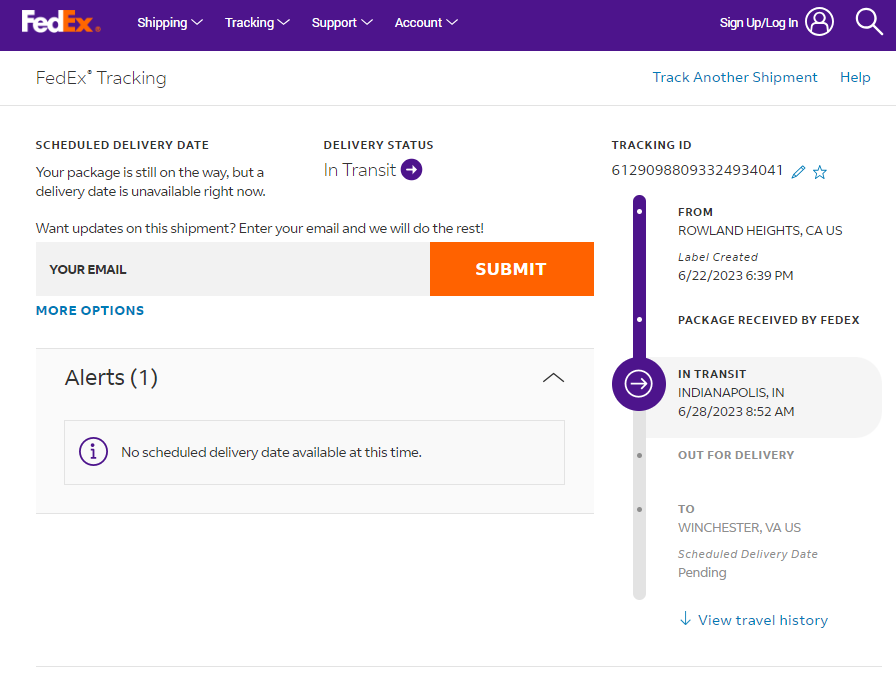Click the In Transit arrow icon
896x681 pixels.
pyautogui.click(x=411, y=170)
